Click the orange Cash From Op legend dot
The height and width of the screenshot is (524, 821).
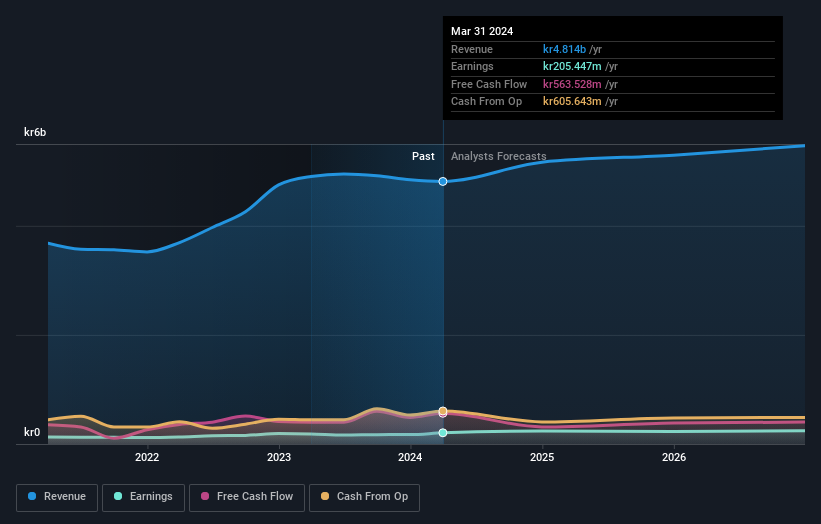click(x=325, y=496)
